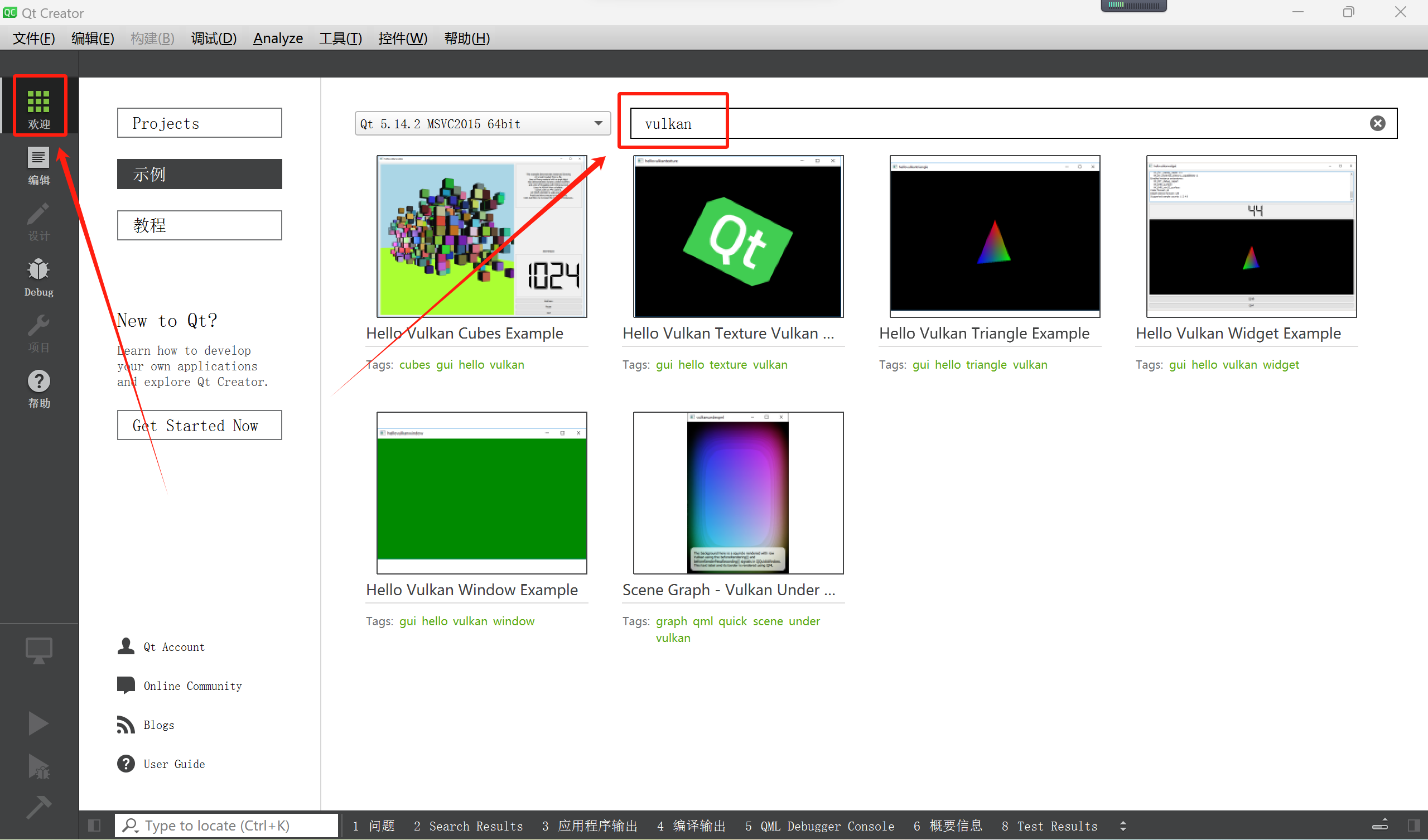Screen dimensions: 1428x840
Task: Toggle the right sidebar visibility button
Action: (x=1413, y=825)
